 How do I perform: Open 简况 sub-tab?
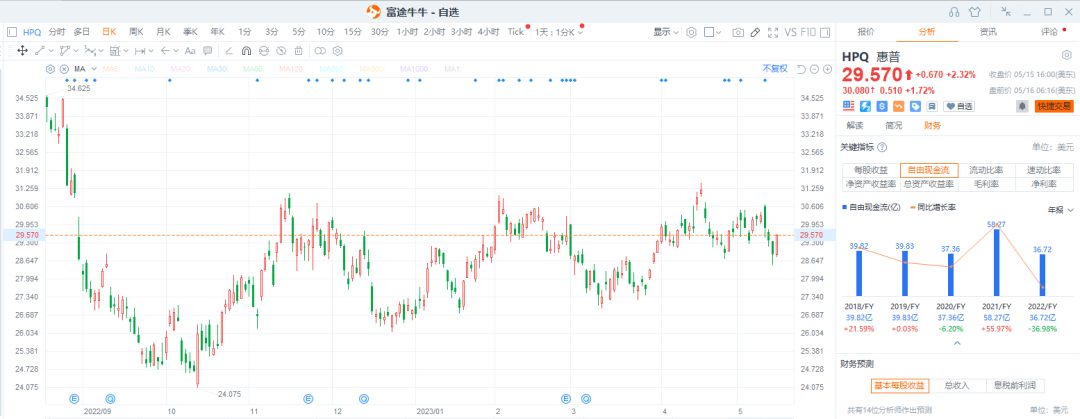(893, 125)
